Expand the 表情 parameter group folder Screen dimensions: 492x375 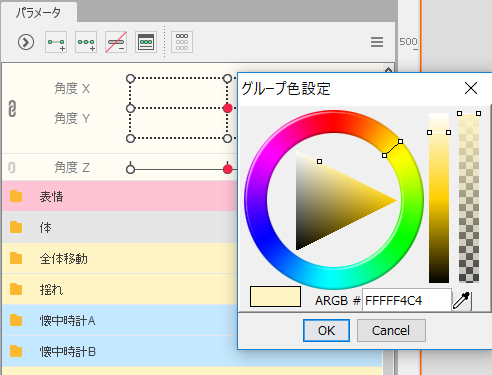tap(16, 196)
